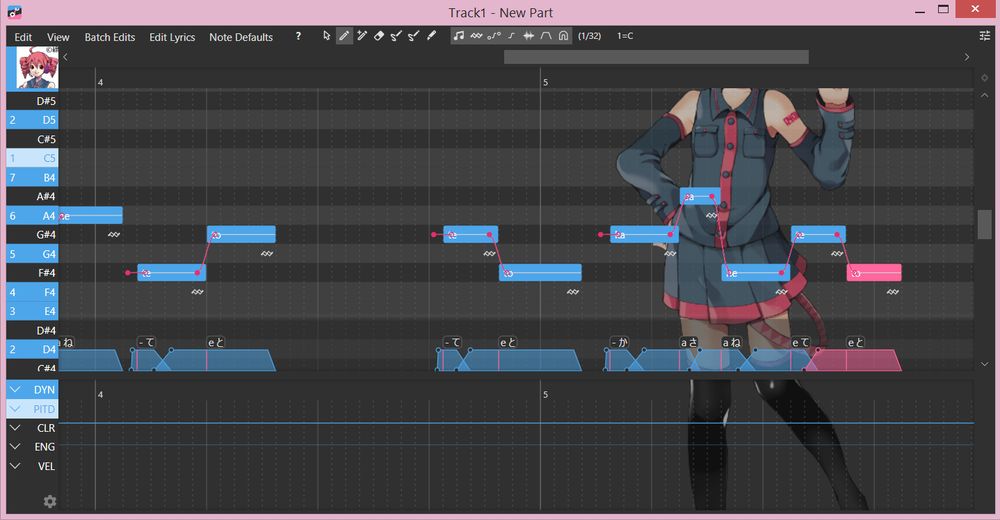1000x520 pixels.
Task: Toggle vibrato mark below the pink と note
Action: 893,292
